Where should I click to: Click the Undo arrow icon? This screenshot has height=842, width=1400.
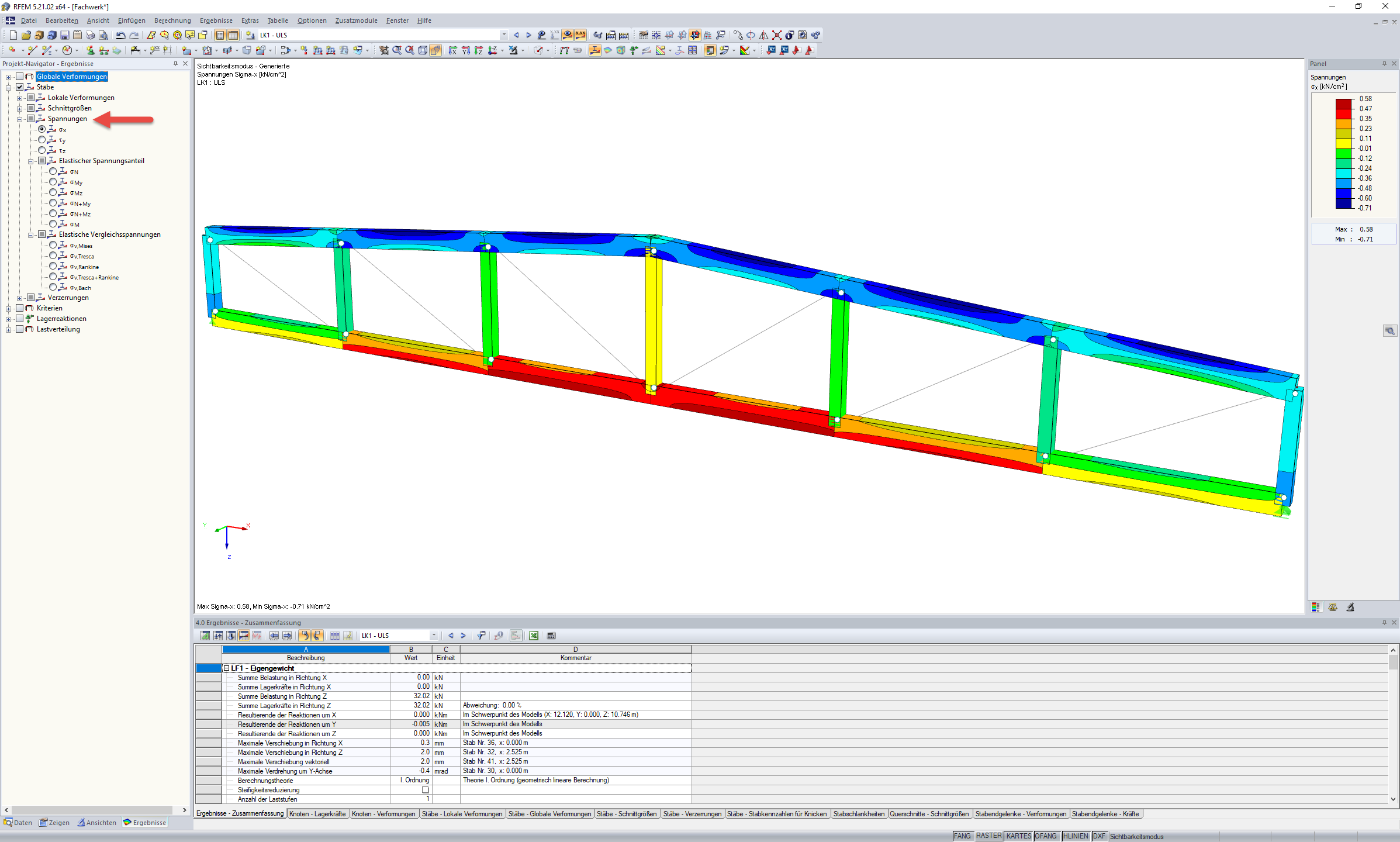tap(120, 35)
